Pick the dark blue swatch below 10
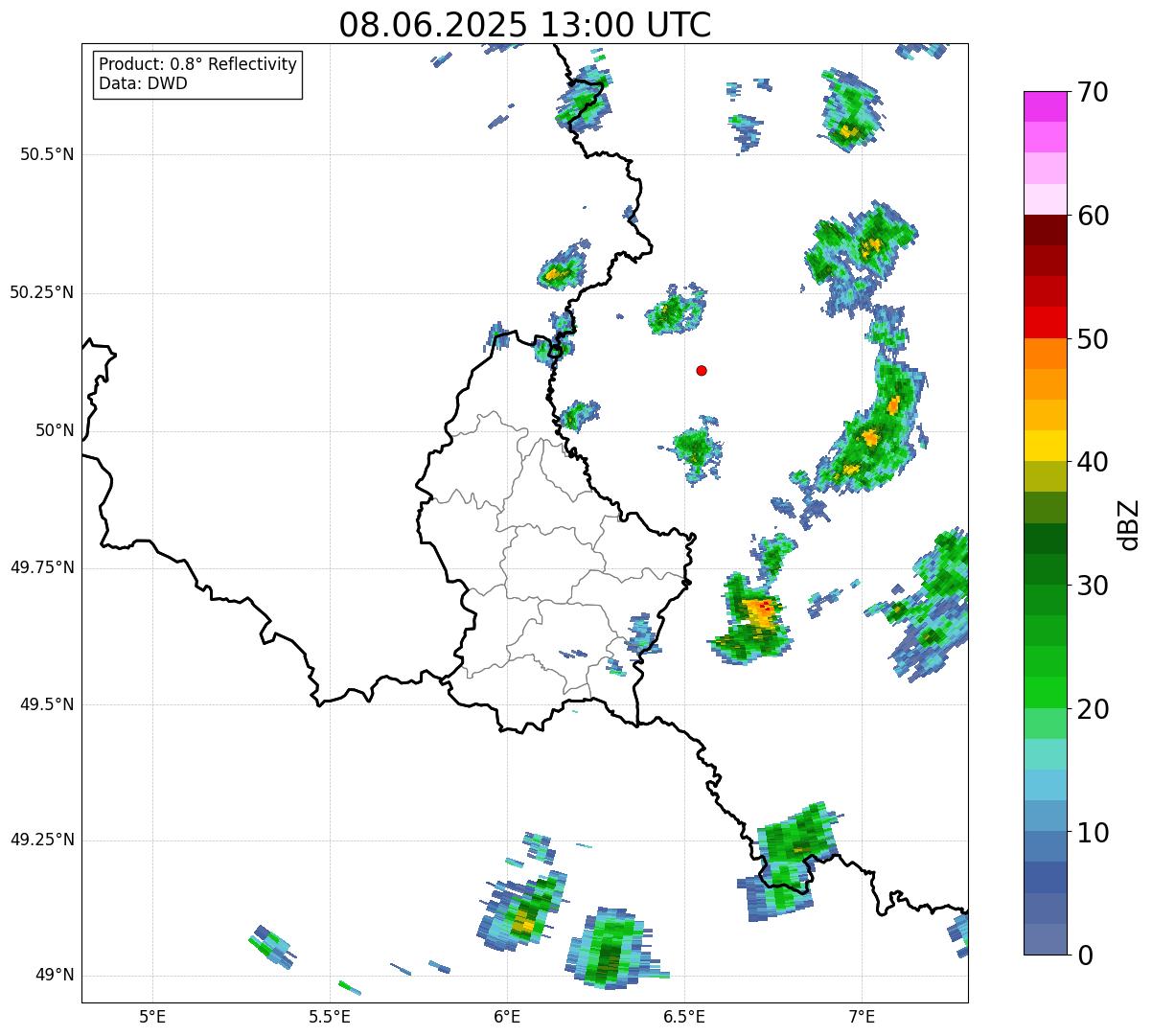Viewport: 1152px width, 1036px height. click(1045, 877)
